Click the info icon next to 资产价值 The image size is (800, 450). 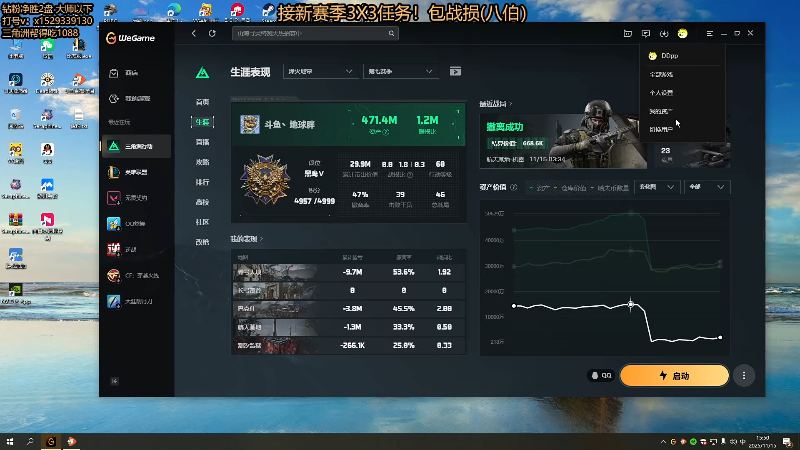click(514, 187)
